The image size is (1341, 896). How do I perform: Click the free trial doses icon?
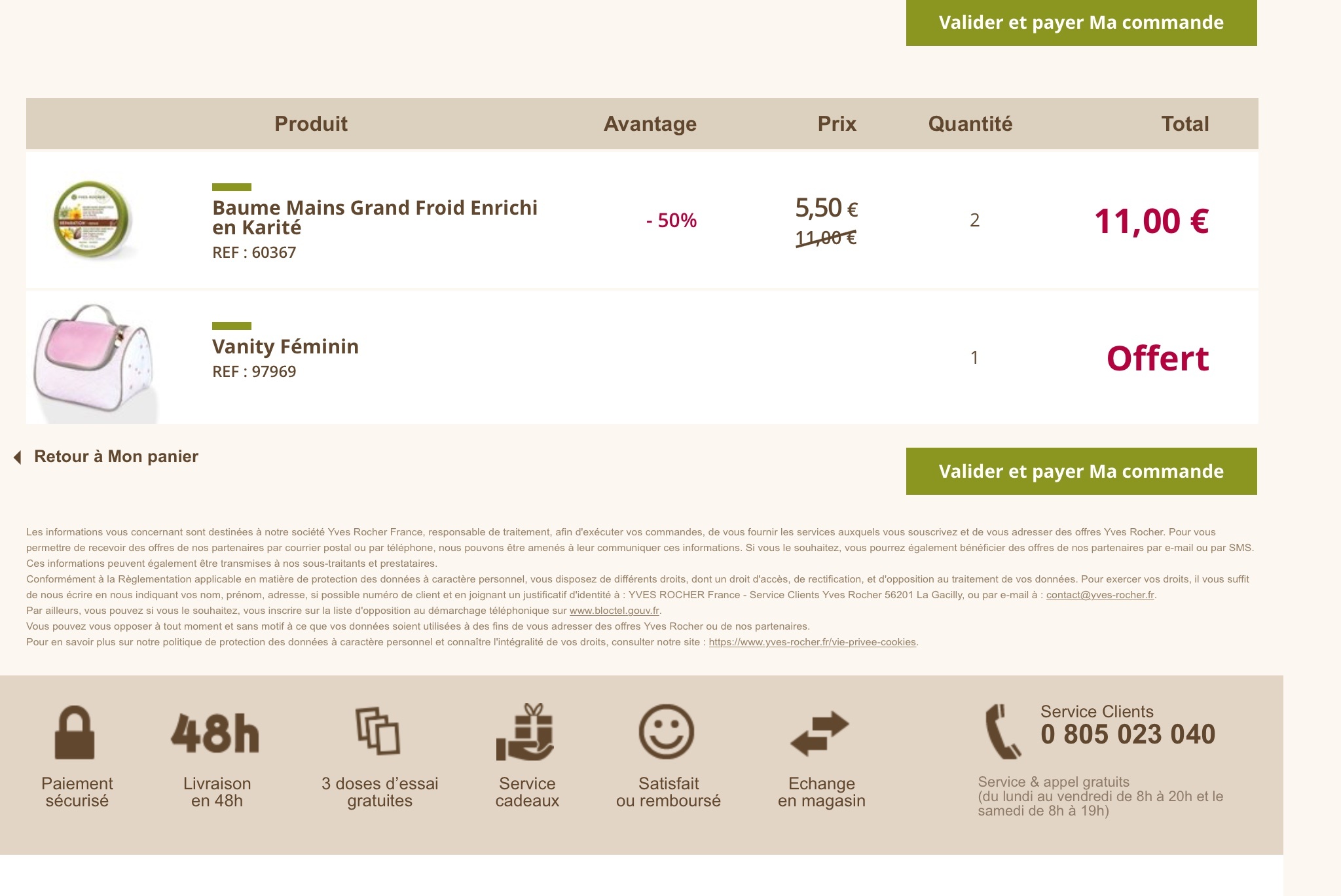coord(378,731)
